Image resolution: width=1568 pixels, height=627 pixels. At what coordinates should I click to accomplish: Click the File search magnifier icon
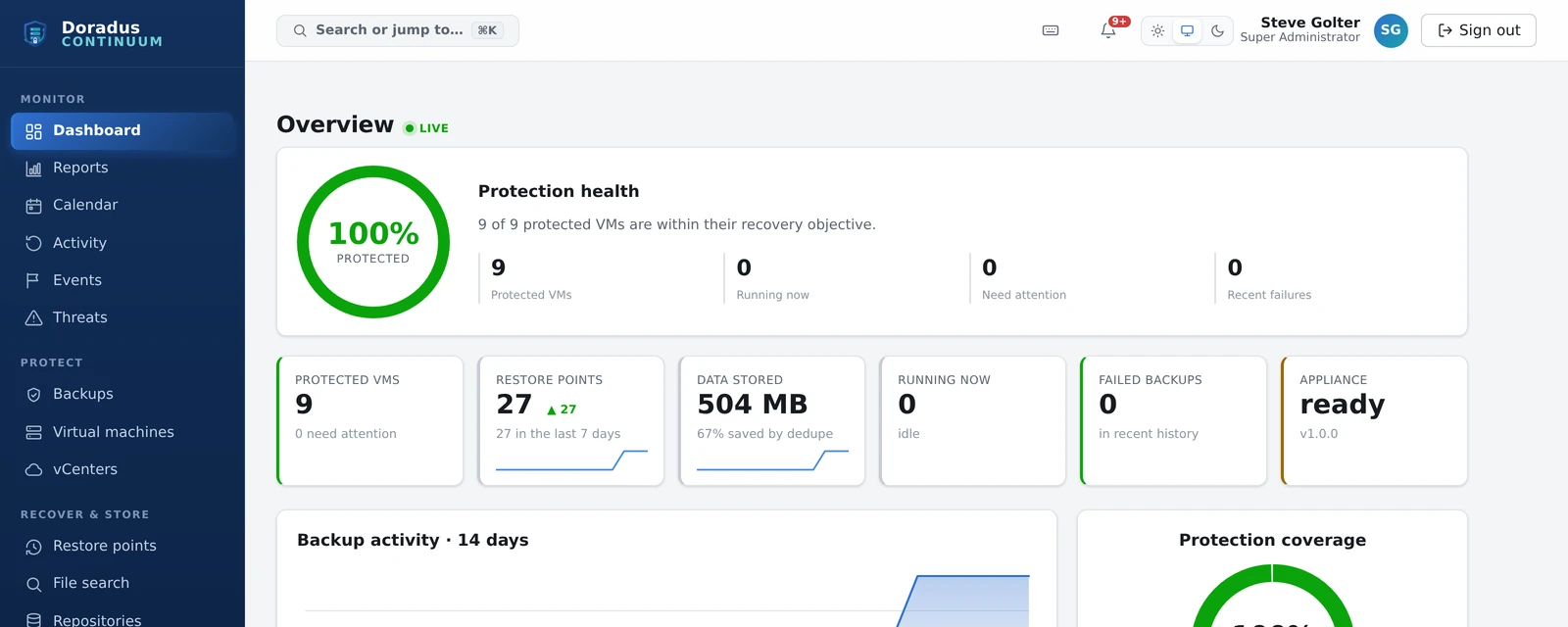click(x=33, y=584)
